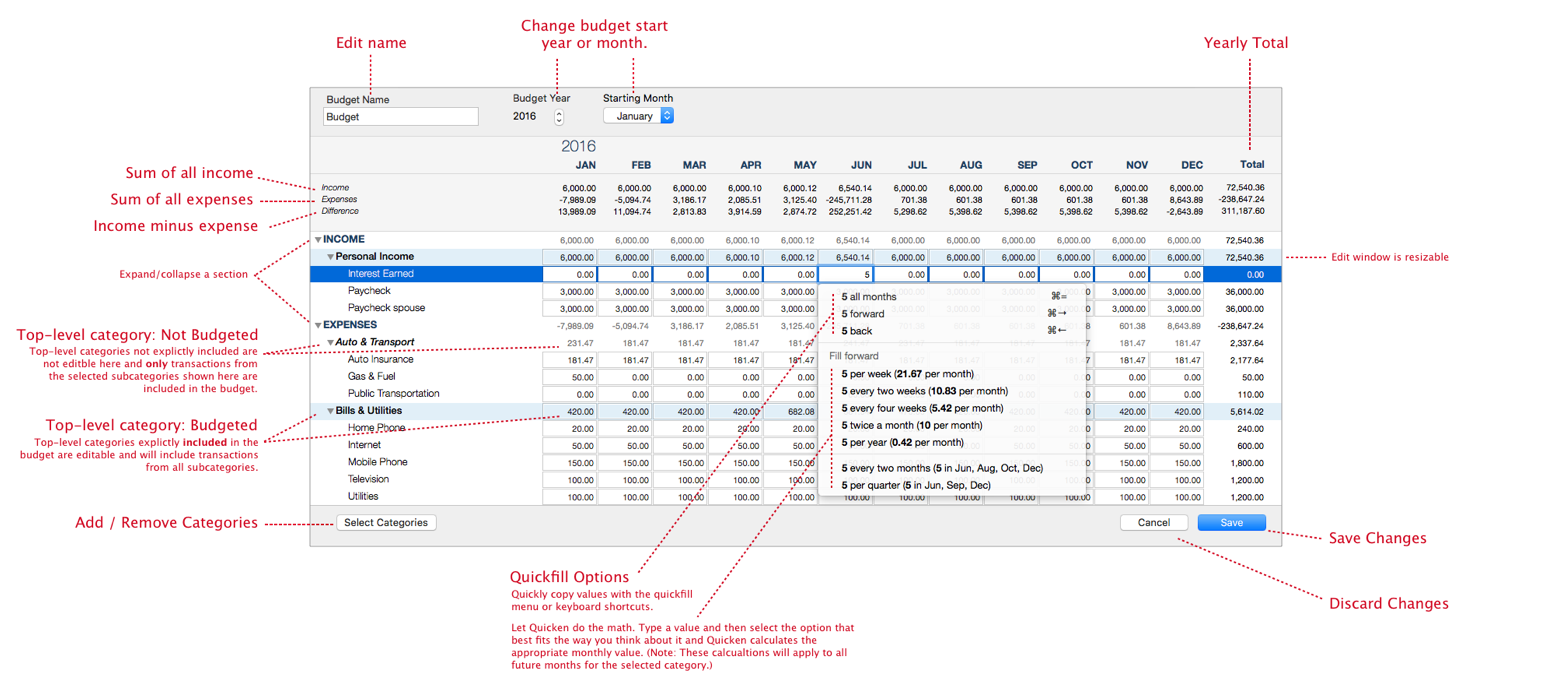Click Cancel to discard changes

click(x=1153, y=522)
